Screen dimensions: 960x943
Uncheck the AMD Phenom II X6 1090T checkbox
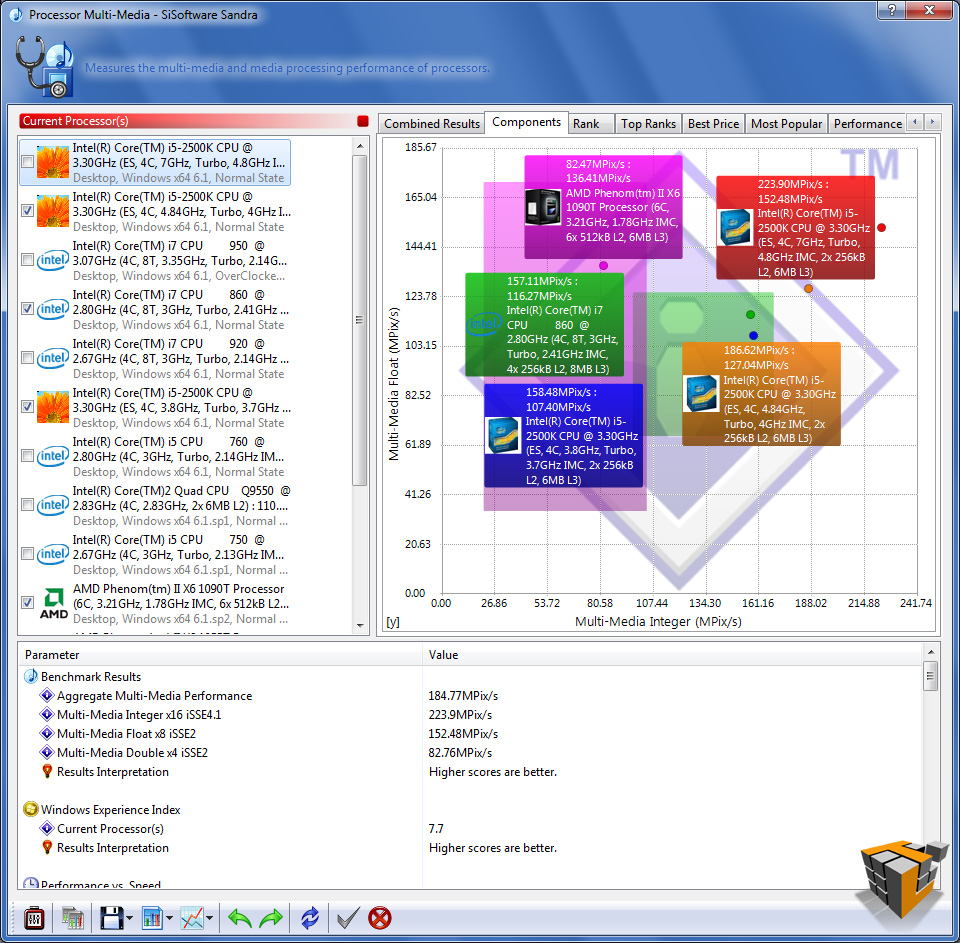coord(27,603)
